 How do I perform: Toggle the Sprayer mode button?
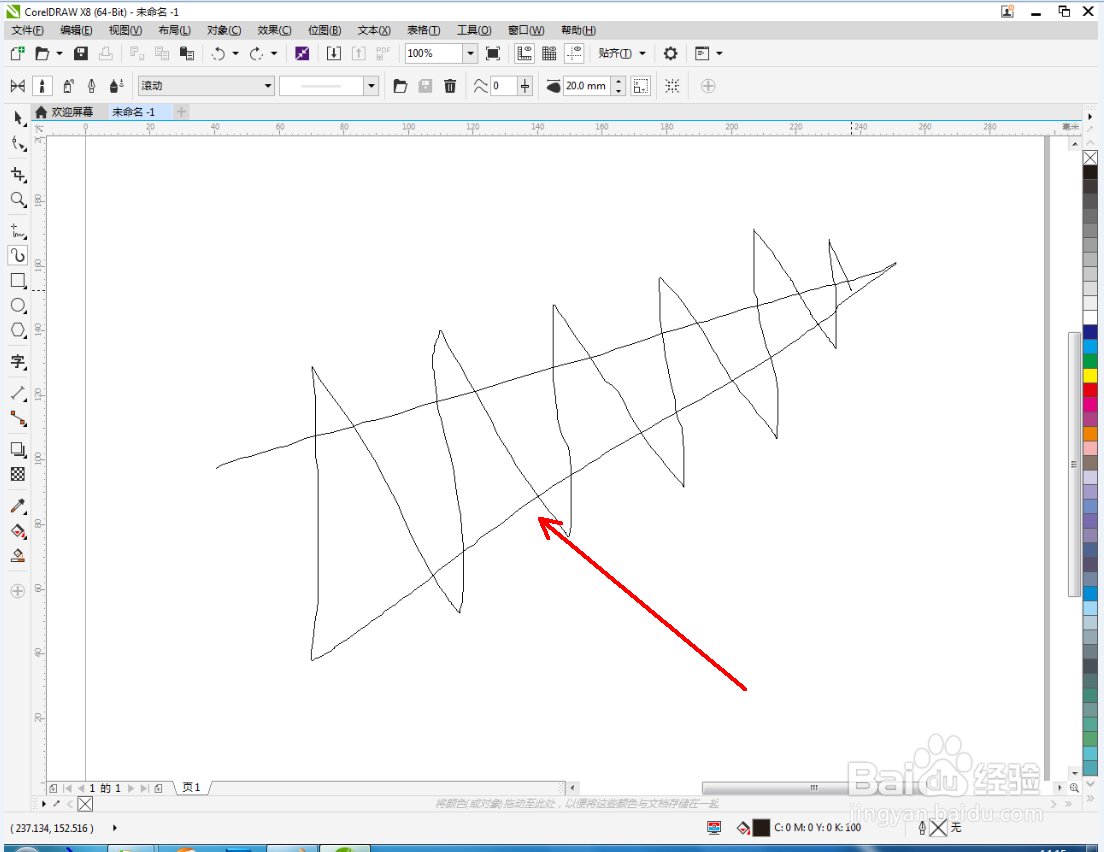[68, 86]
